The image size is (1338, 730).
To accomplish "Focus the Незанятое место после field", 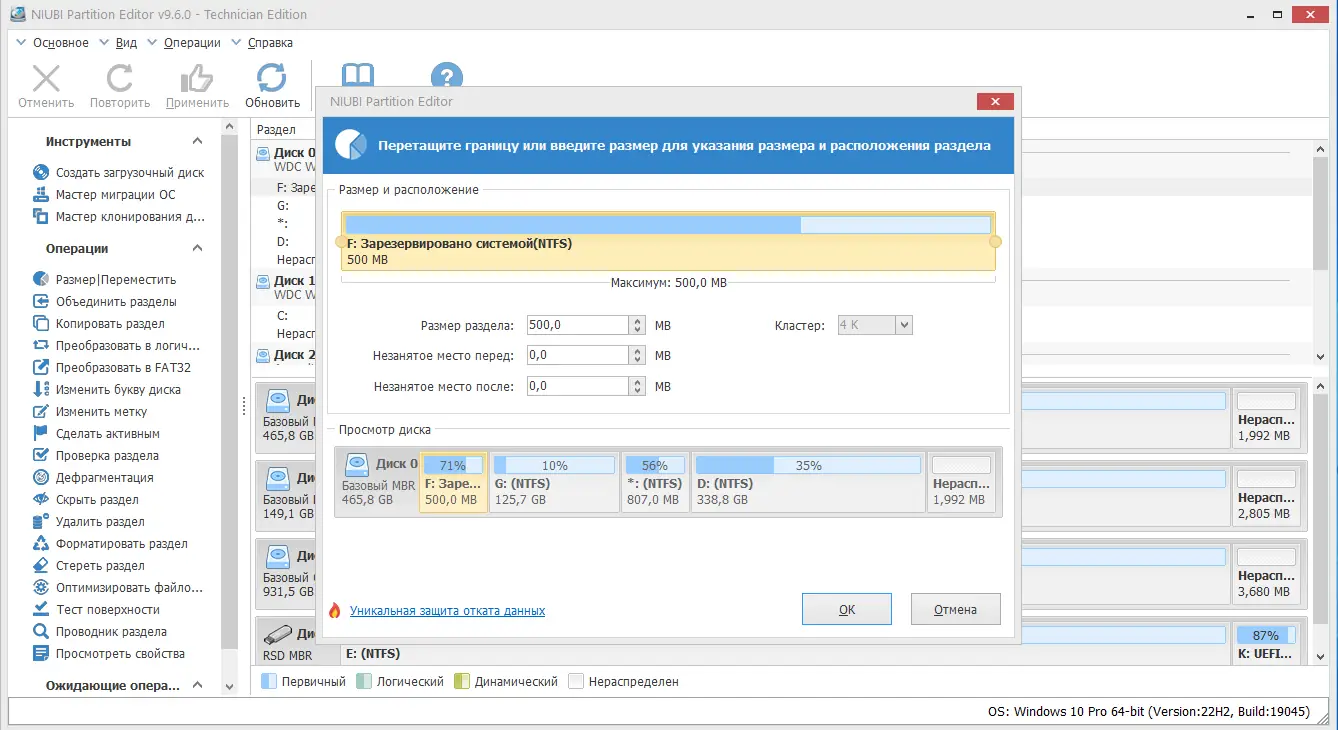I will coord(579,386).
